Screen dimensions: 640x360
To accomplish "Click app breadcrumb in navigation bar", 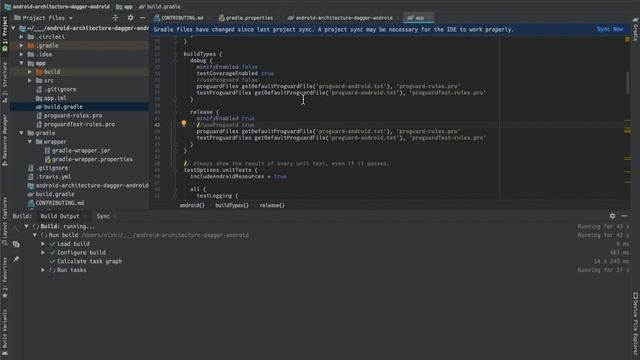I will point(124,7).
